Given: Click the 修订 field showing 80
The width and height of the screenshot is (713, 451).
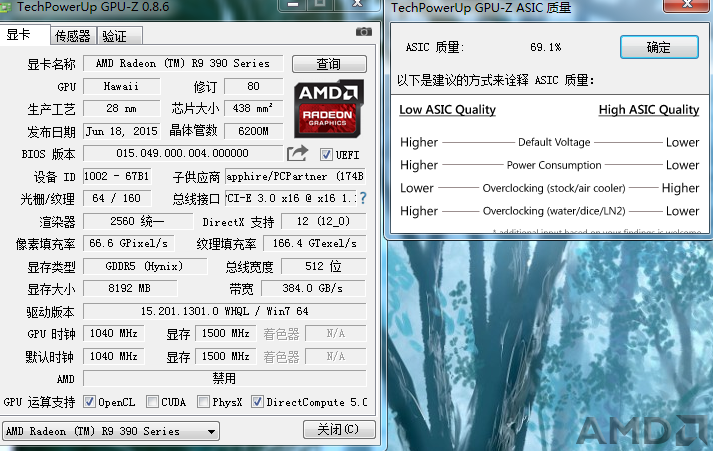Looking at the screenshot, I should coord(254,86).
